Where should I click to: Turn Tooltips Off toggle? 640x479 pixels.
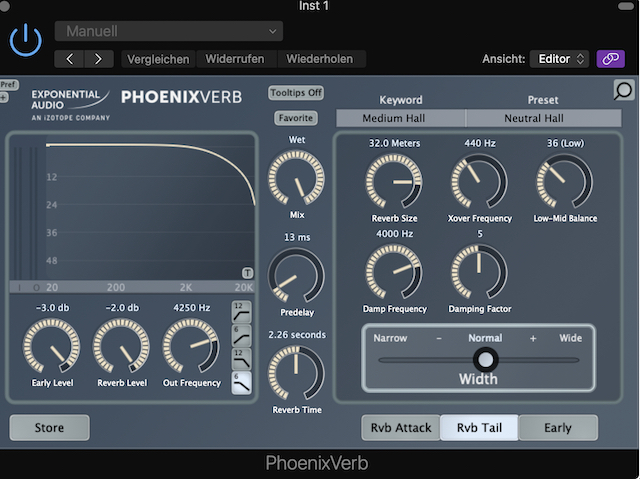coord(296,93)
